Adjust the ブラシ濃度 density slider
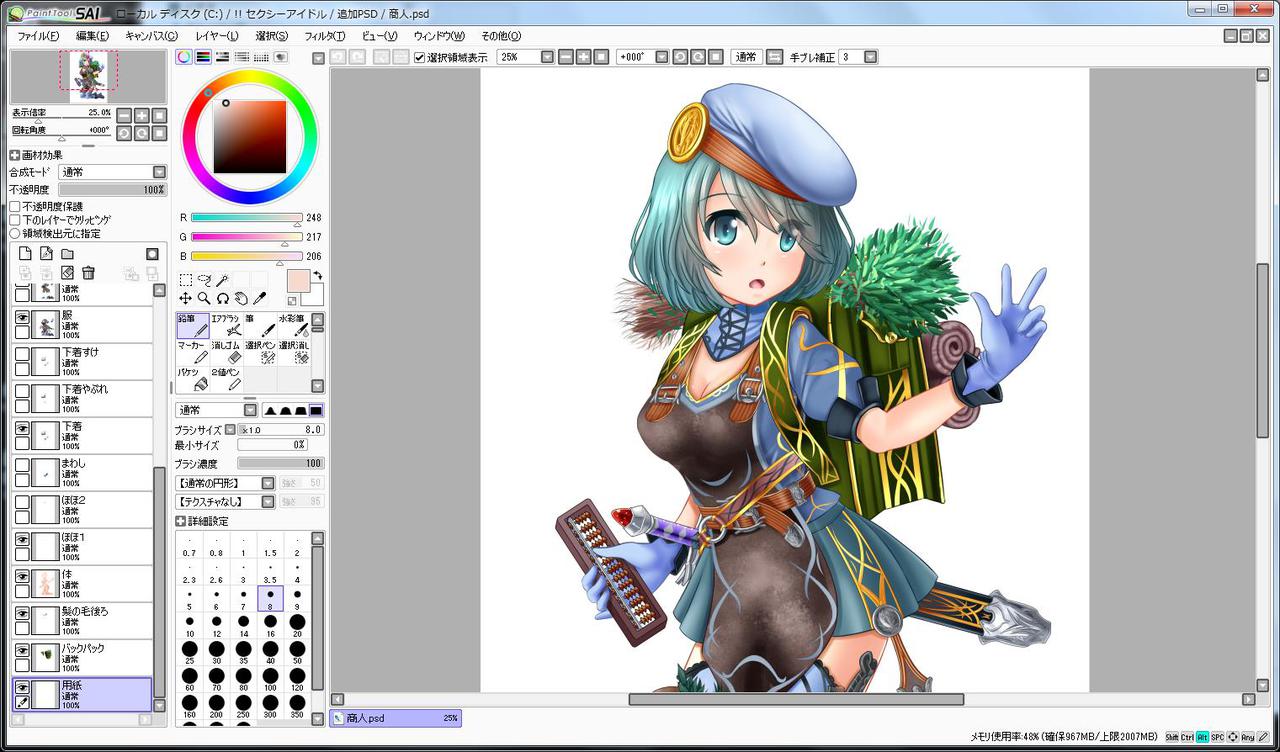Image resolution: width=1280 pixels, height=752 pixels. [x=281, y=464]
